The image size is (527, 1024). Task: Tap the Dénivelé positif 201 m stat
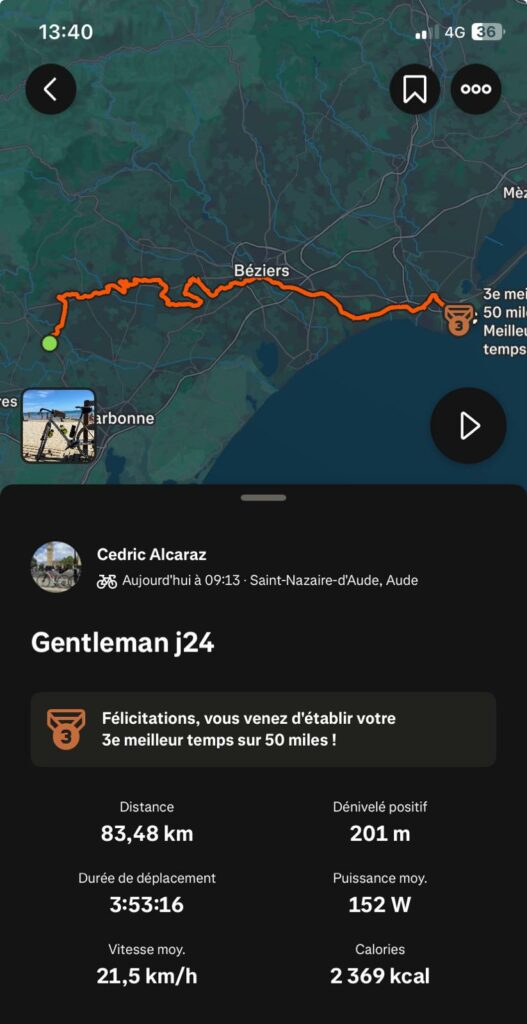(380, 824)
